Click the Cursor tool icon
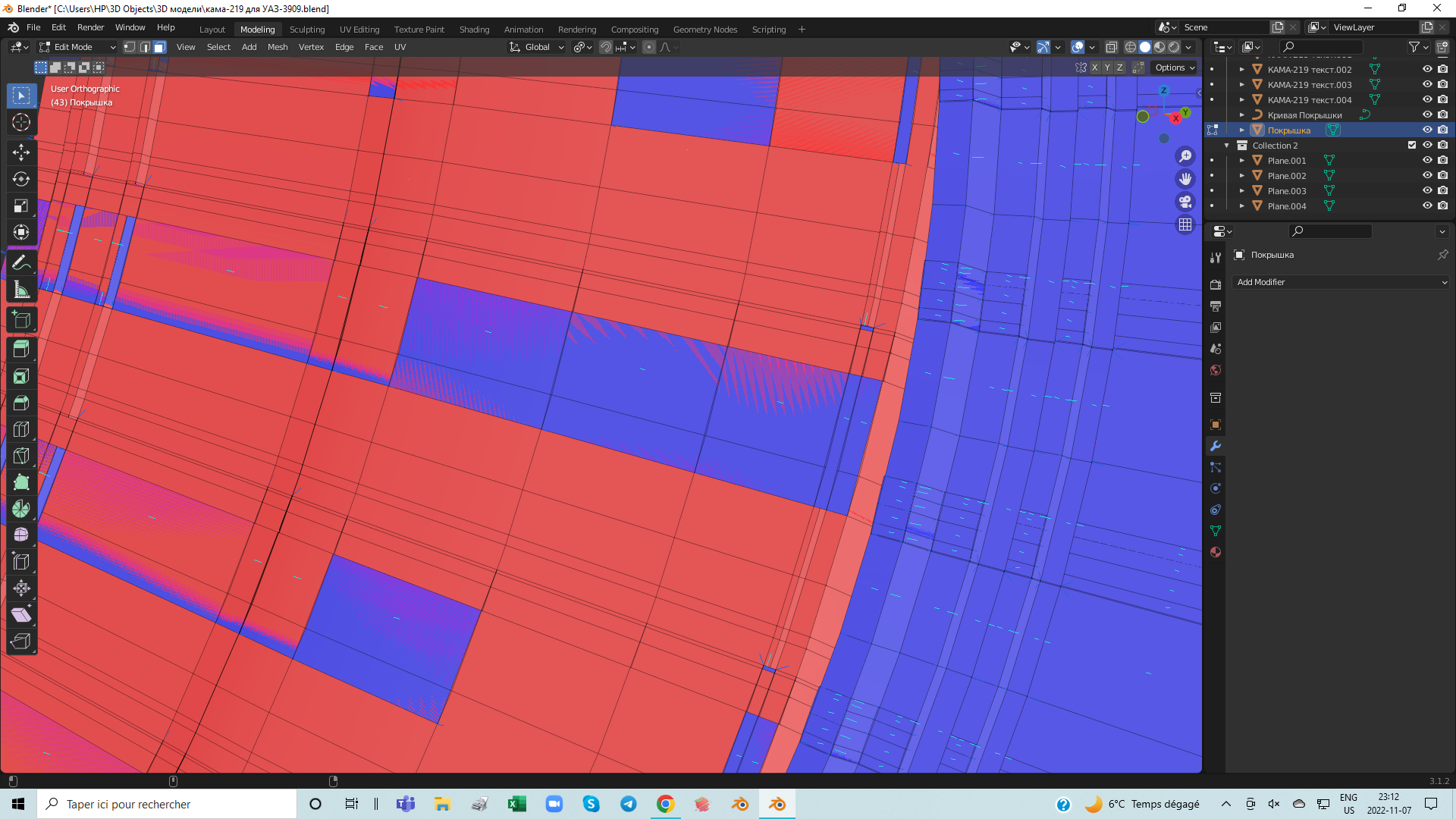 point(21,122)
